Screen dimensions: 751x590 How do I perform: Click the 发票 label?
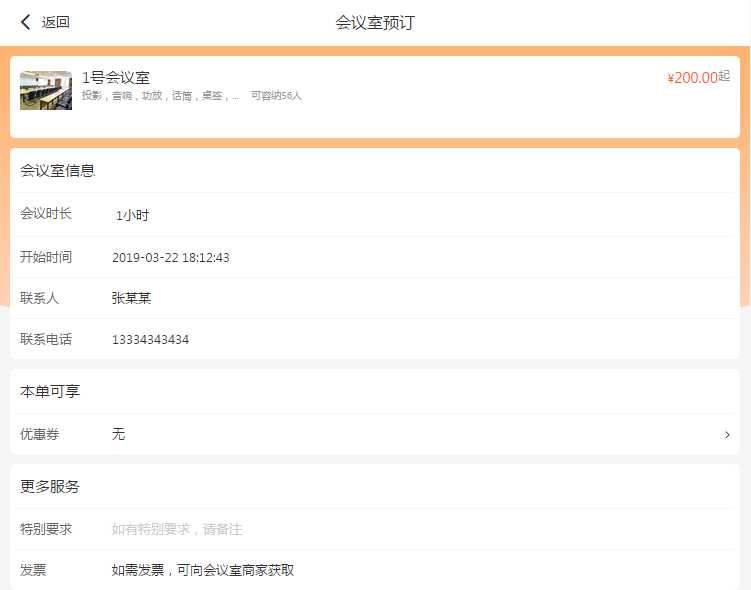point(33,570)
